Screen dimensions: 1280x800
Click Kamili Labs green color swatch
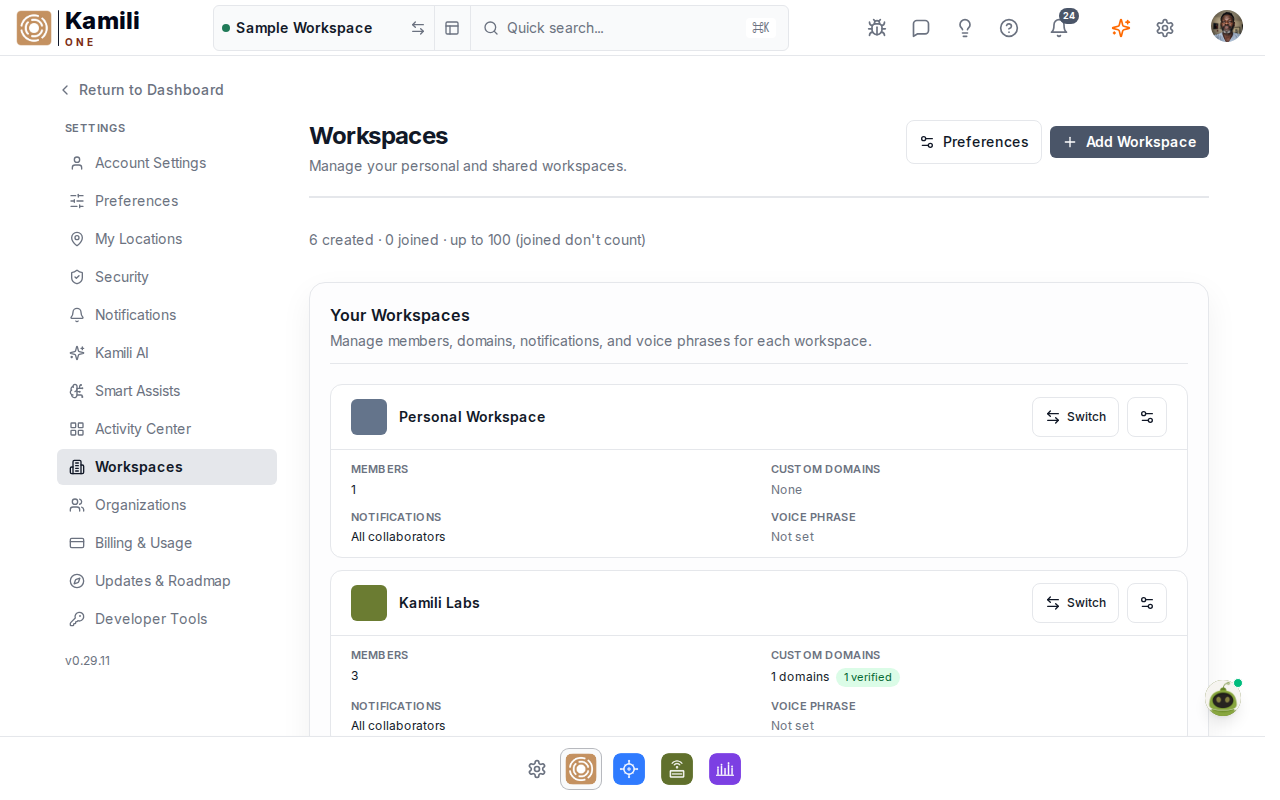[x=369, y=603]
